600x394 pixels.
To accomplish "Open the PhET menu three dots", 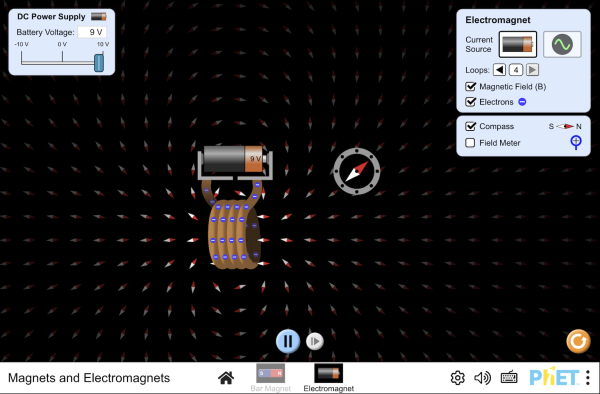I will [588, 378].
